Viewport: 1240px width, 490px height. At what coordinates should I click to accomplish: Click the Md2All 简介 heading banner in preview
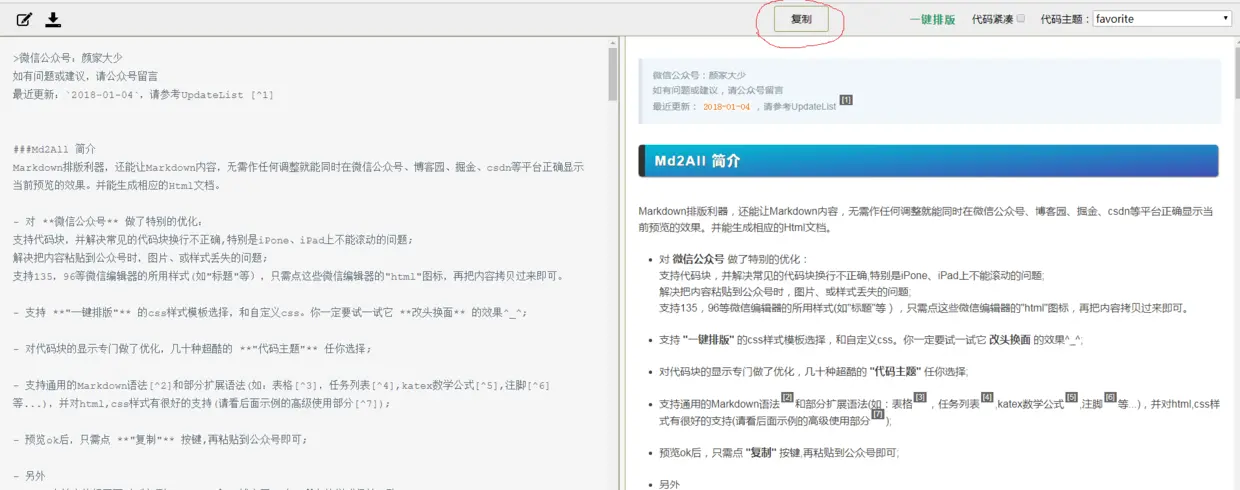click(928, 161)
